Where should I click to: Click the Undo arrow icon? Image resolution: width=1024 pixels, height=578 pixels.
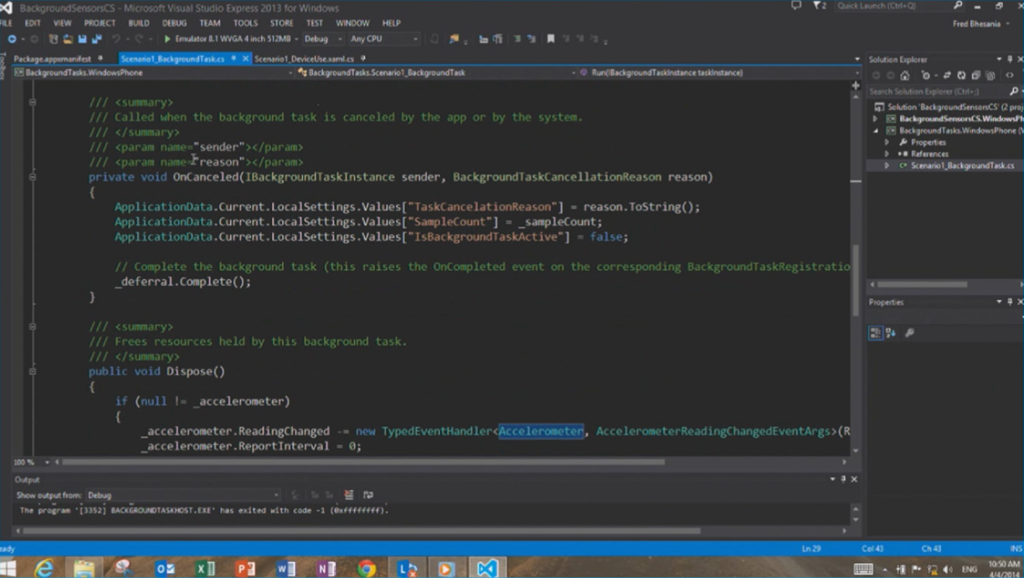point(116,39)
